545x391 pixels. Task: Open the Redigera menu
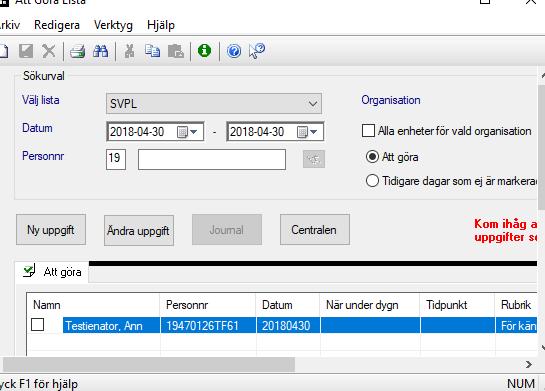[57, 25]
